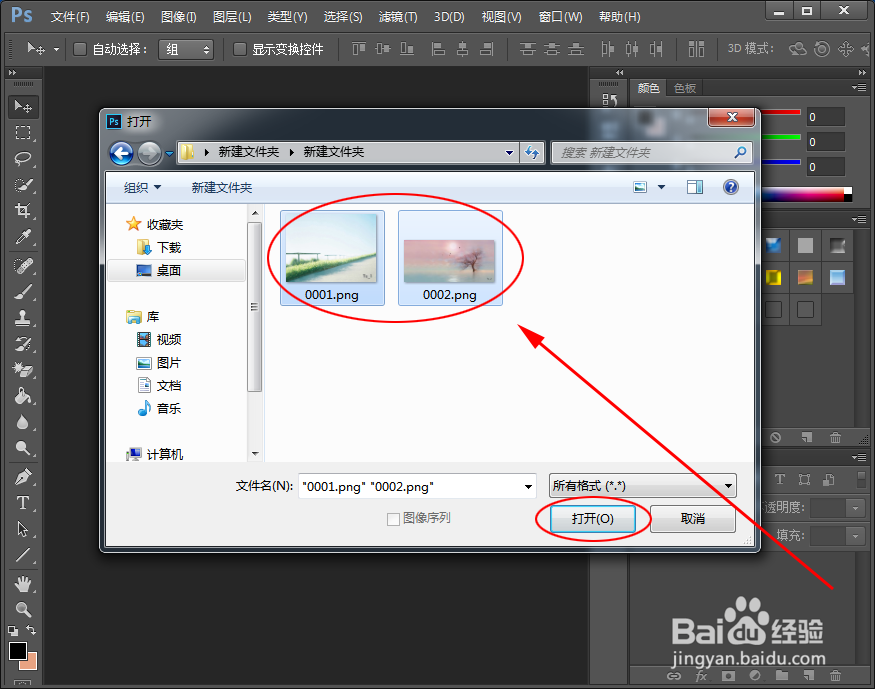
Task: Open the recent locations dropdown arrow
Action: tap(169, 153)
